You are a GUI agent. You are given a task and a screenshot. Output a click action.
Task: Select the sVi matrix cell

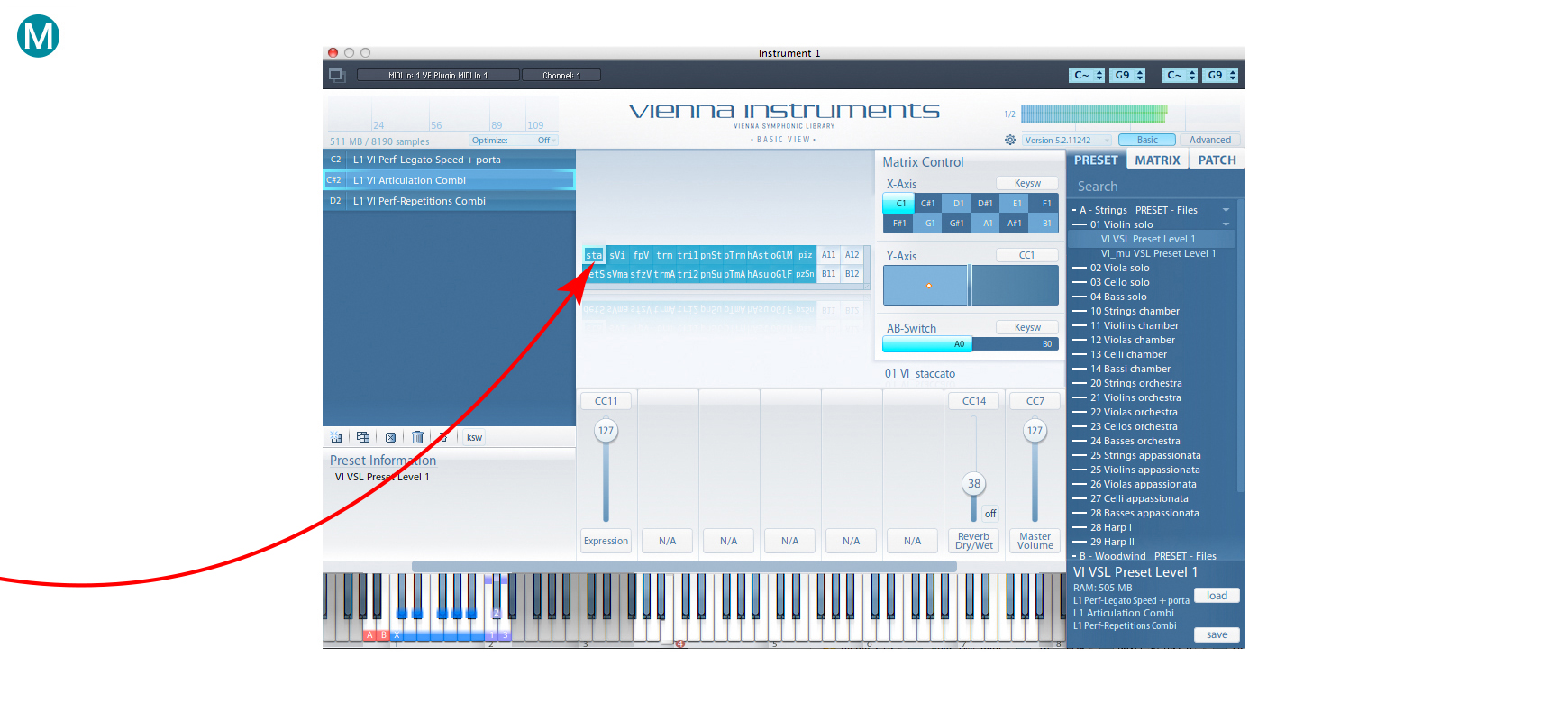[617, 255]
